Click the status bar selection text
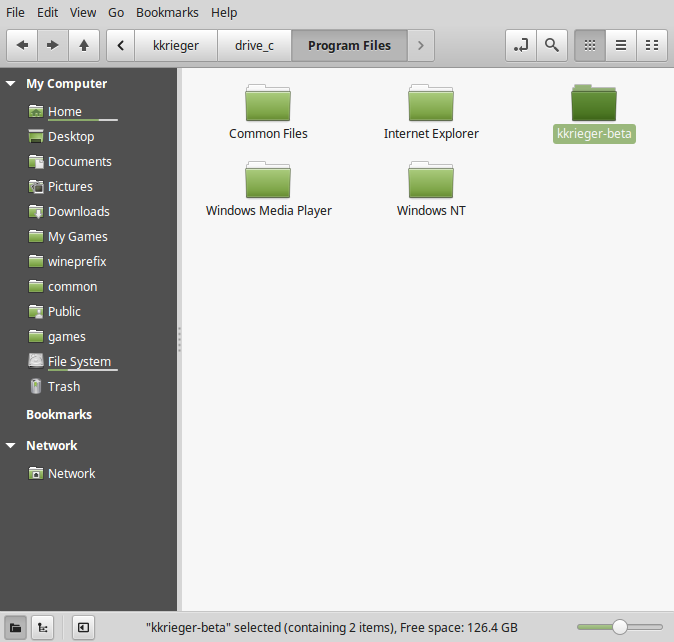The width and height of the screenshot is (674, 642). pyautogui.click(x=331, y=627)
